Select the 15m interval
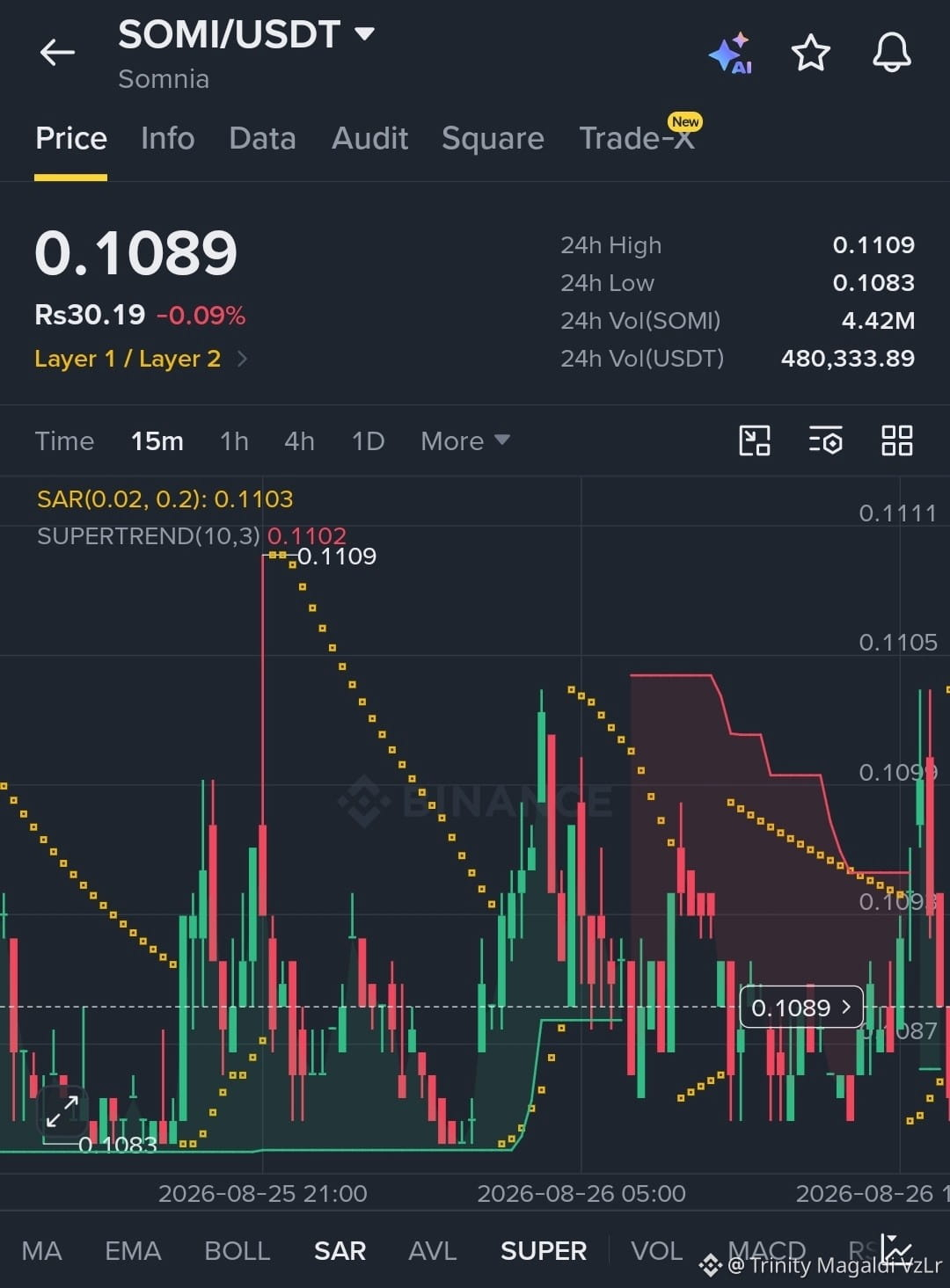Image resolution: width=950 pixels, height=1288 pixels. tap(157, 440)
